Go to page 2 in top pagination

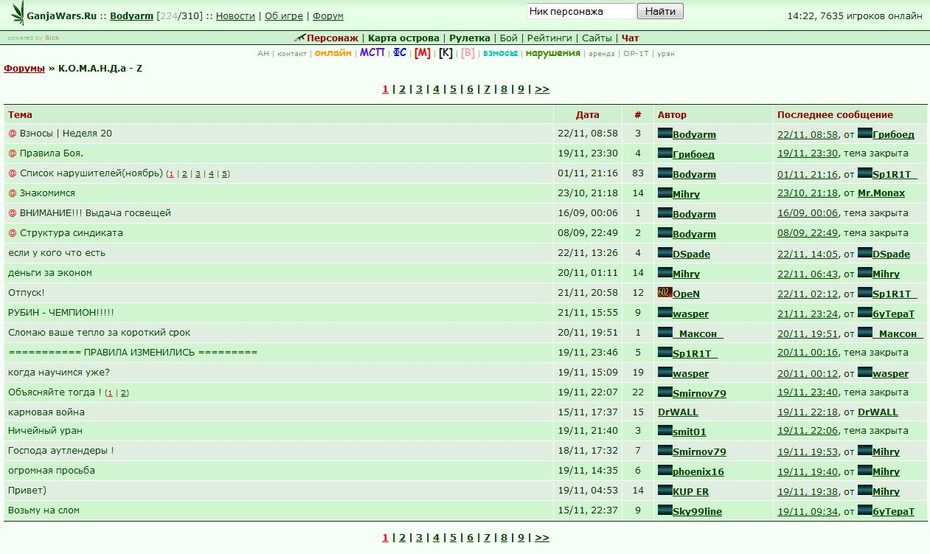[x=402, y=89]
